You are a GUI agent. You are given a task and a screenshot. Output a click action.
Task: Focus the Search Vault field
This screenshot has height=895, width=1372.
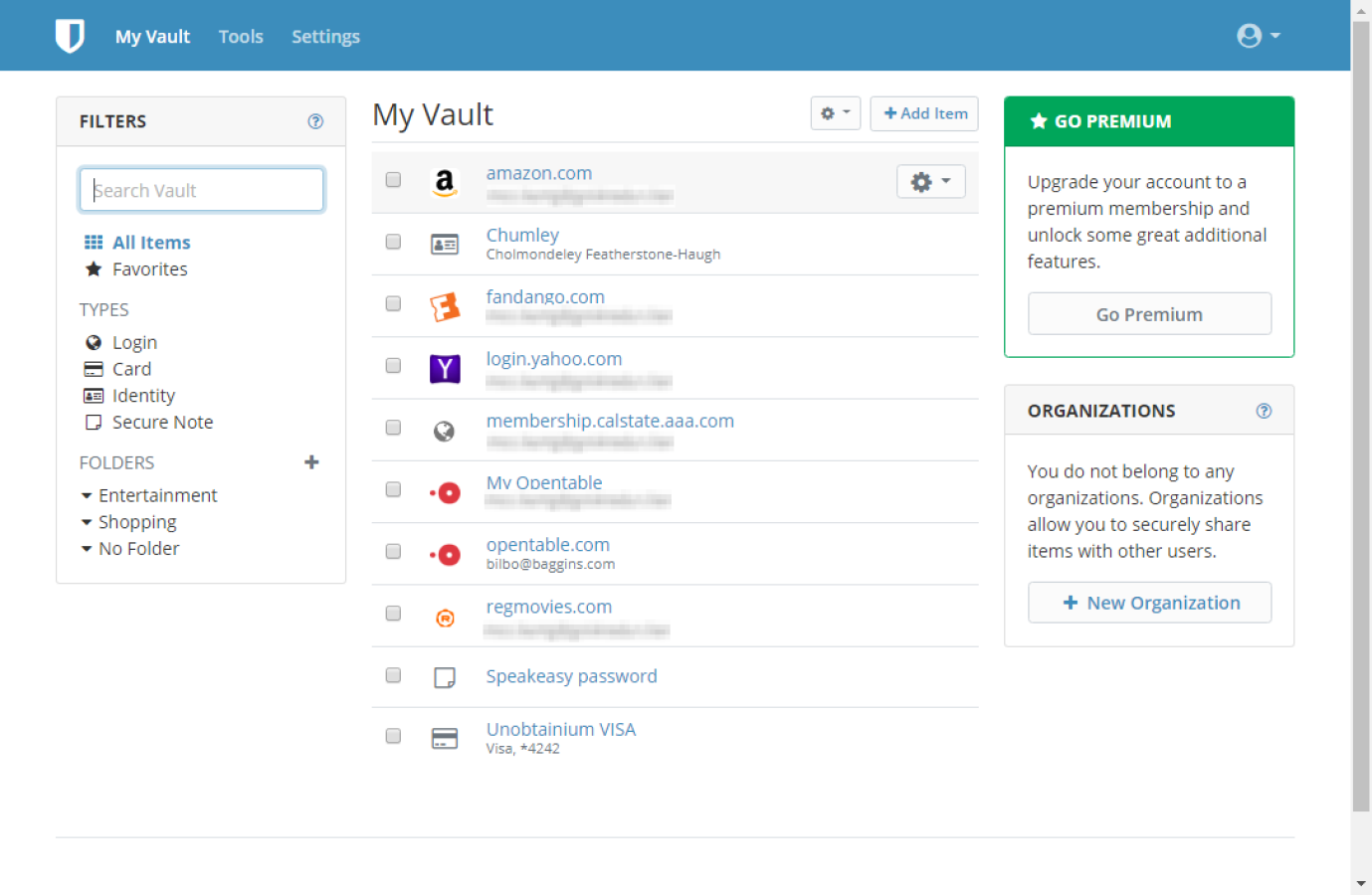[201, 190]
